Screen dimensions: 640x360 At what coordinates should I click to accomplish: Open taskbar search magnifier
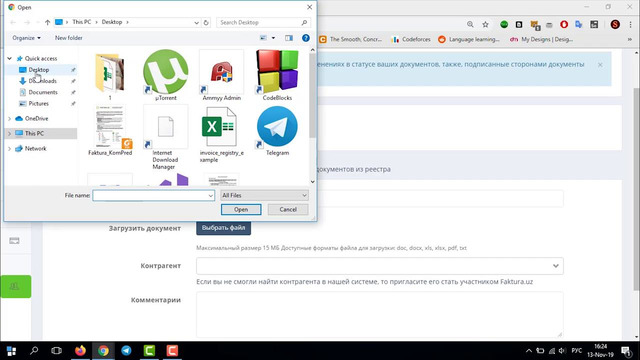tap(34, 351)
